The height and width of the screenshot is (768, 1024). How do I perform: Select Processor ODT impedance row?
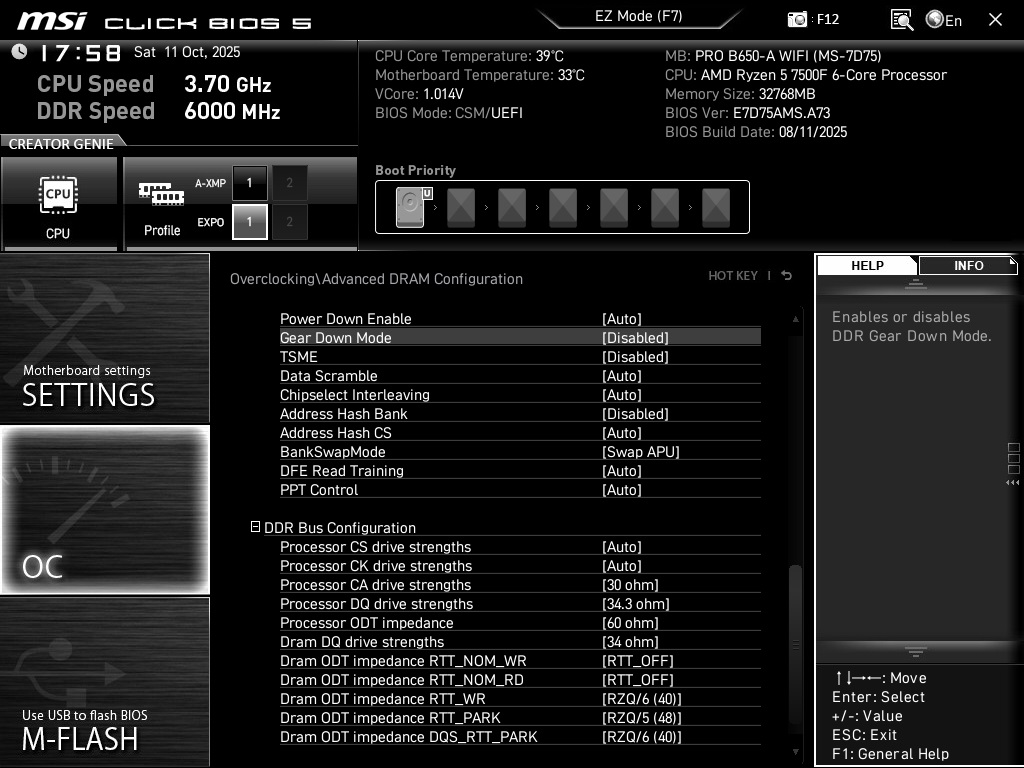pyautogui.click(x=520, y=622)
